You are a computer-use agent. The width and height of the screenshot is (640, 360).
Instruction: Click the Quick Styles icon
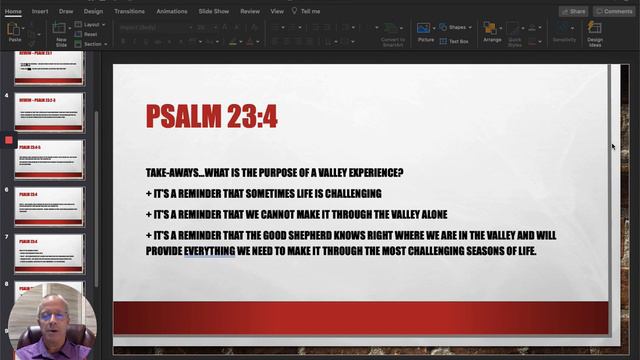[x=513, y=28]
